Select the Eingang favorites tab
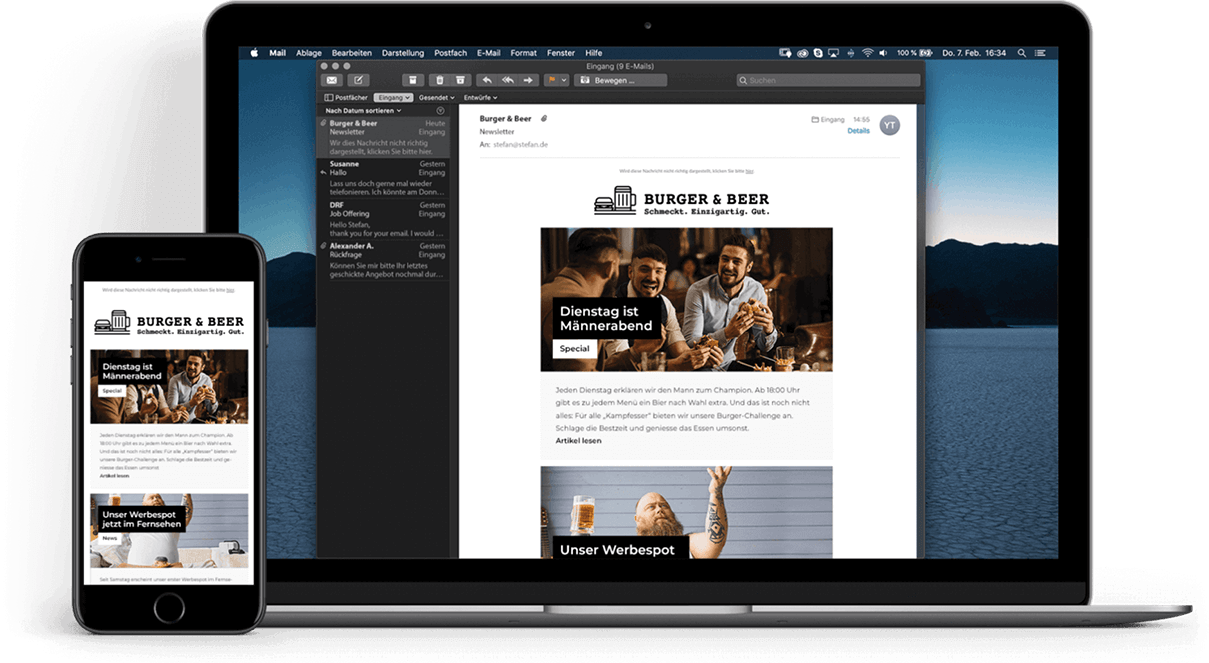The width and height of the screenshot is (1209, 663). pos(393,97)
